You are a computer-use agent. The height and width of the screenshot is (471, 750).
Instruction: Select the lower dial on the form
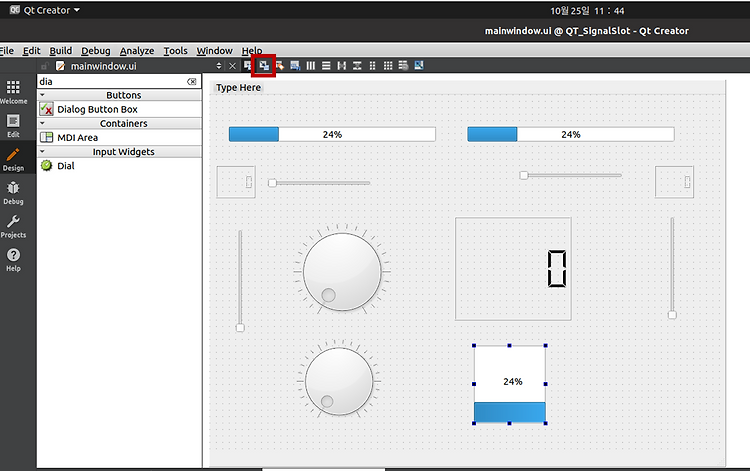(339, 381)
